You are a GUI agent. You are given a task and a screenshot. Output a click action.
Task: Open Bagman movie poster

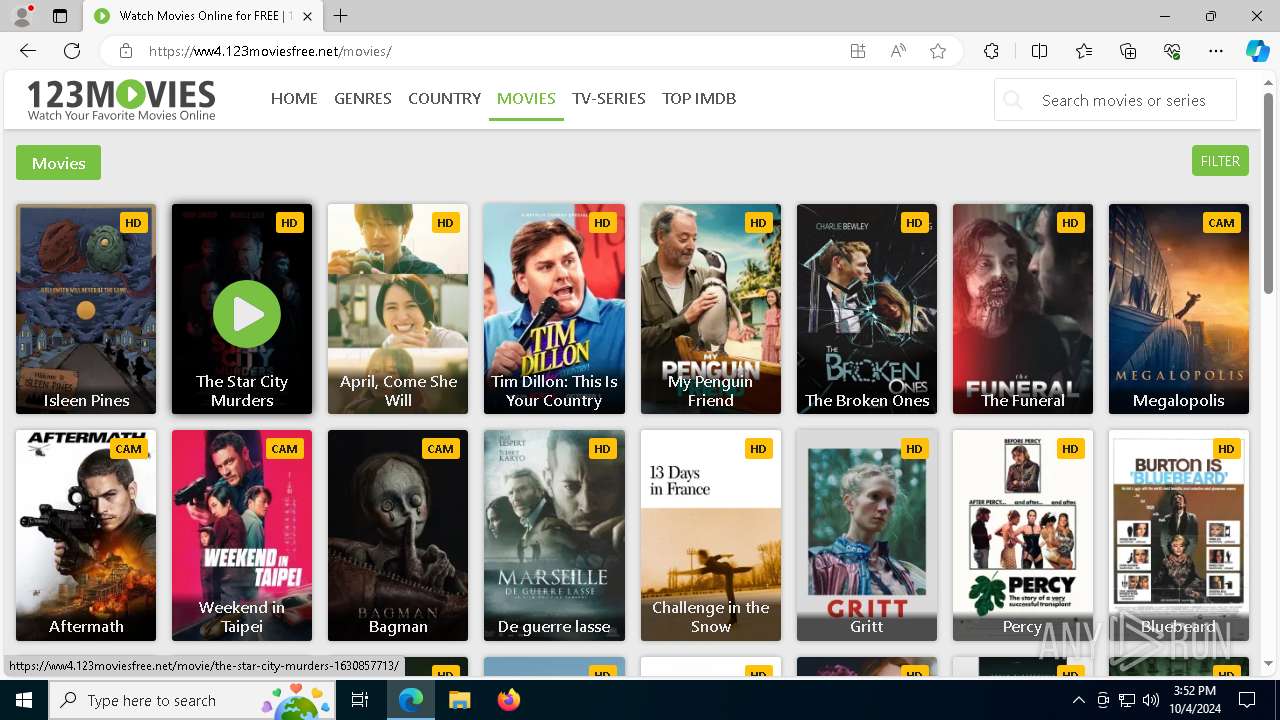click(398, 535)
